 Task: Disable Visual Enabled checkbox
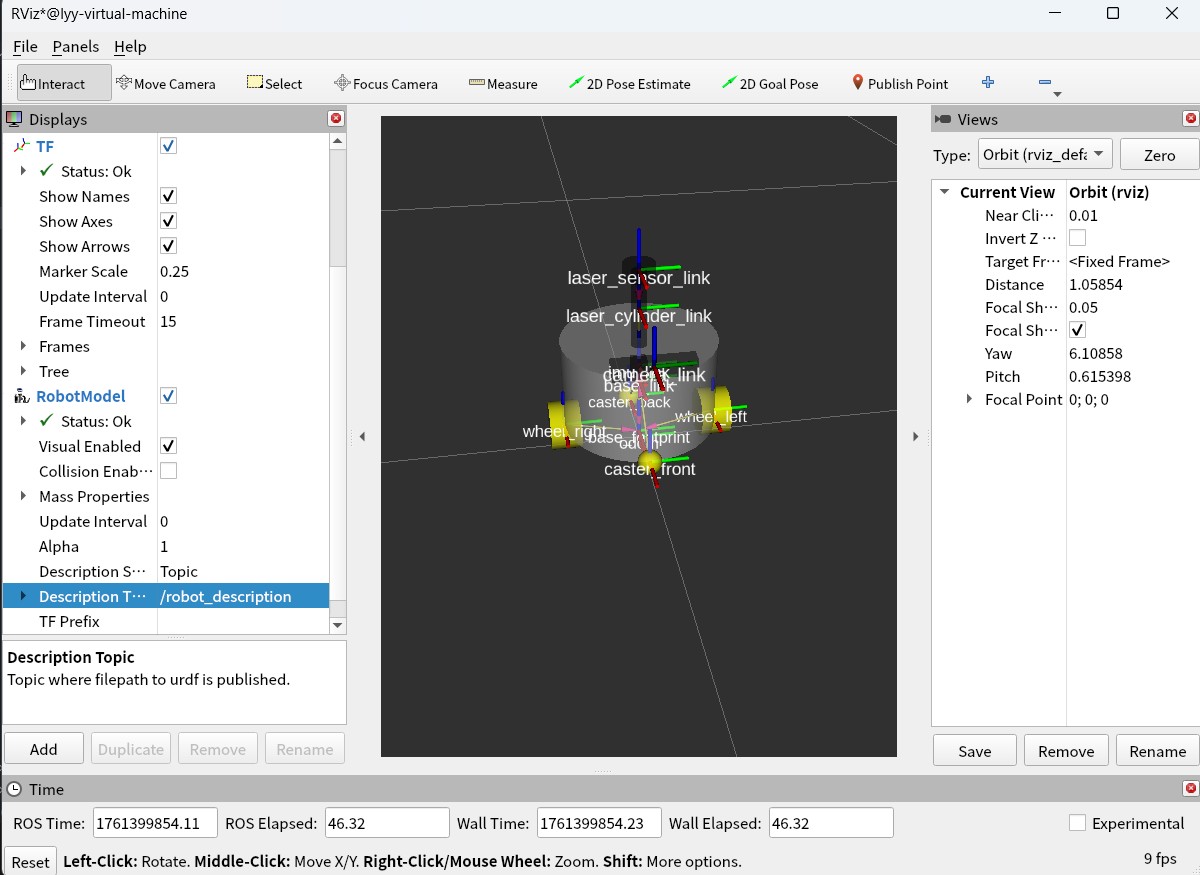[x=168, y=446]
